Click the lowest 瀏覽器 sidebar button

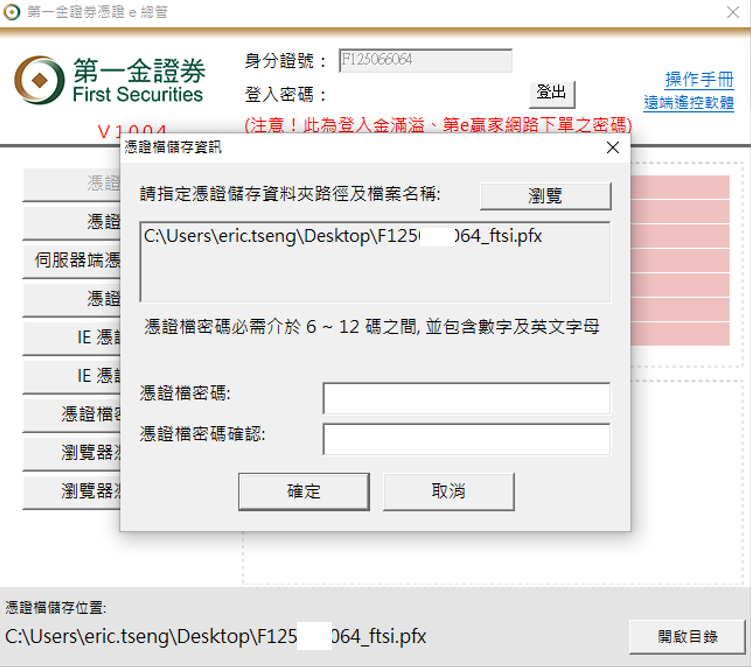tap(72, 491)
